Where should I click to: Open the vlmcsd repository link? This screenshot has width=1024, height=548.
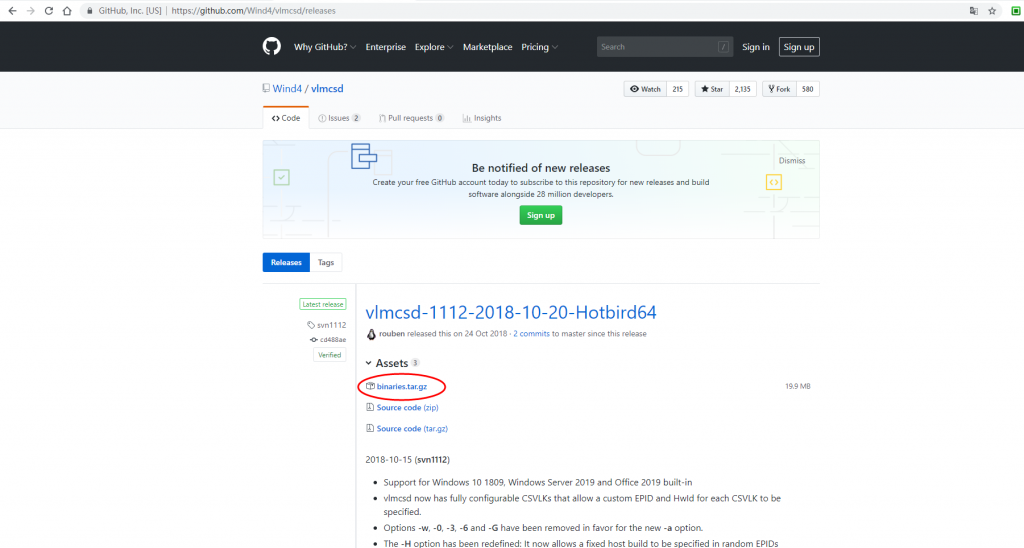click(x=327, y=88)
